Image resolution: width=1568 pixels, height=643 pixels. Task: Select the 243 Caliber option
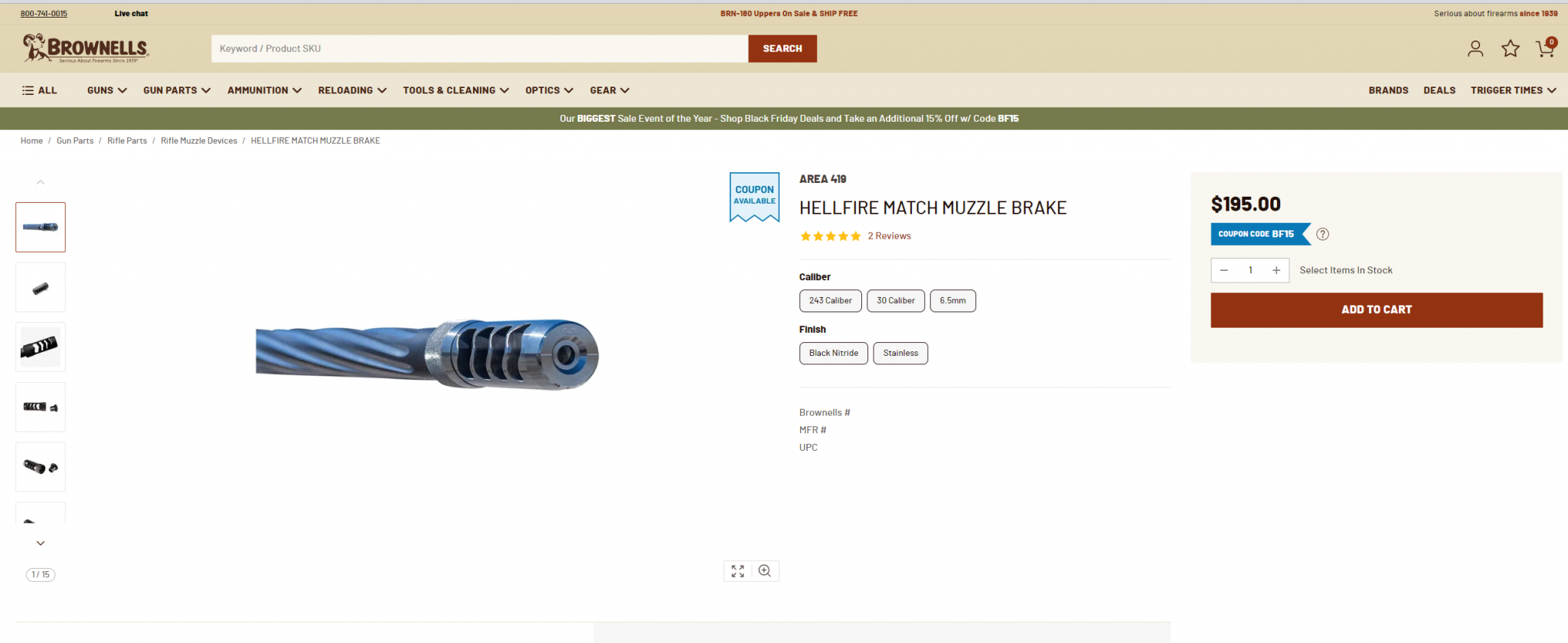point(831,301)
